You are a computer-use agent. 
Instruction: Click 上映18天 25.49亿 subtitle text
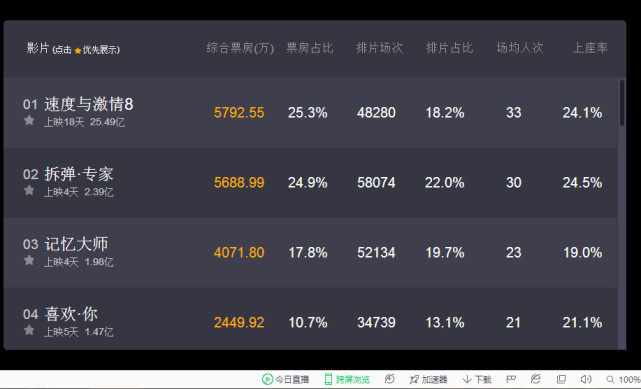pos(84,122)
